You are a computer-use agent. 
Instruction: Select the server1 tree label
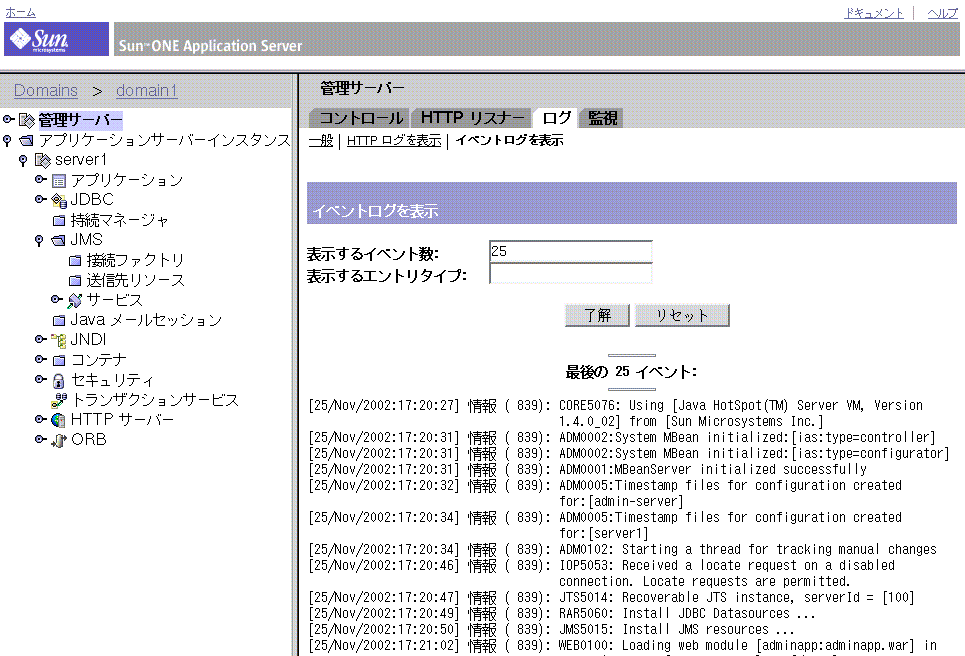81,160
